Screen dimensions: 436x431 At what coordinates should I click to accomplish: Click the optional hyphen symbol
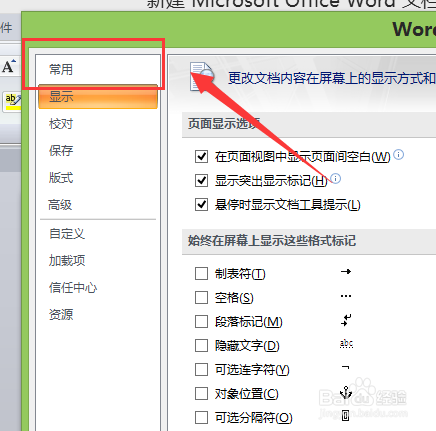click(x=346, y=367)
